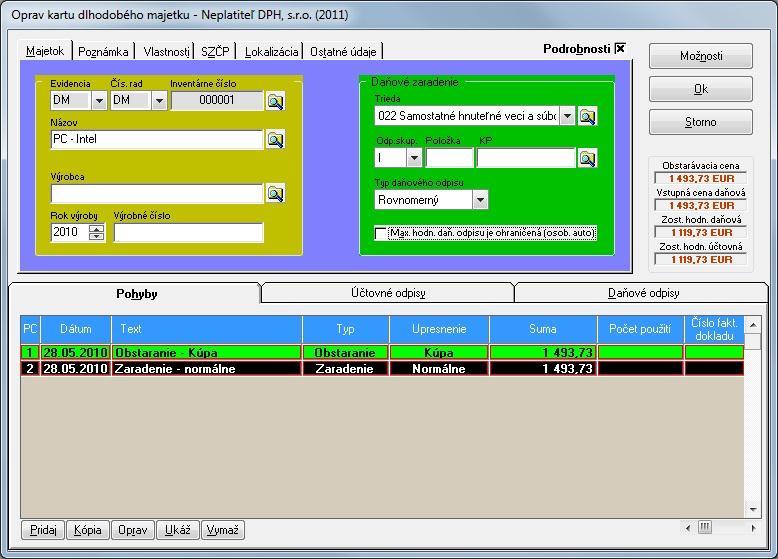Screen dimensions: 778x559
Task: Select the Obstaranie - Kúpa row
Action: [x=382, y=353]
